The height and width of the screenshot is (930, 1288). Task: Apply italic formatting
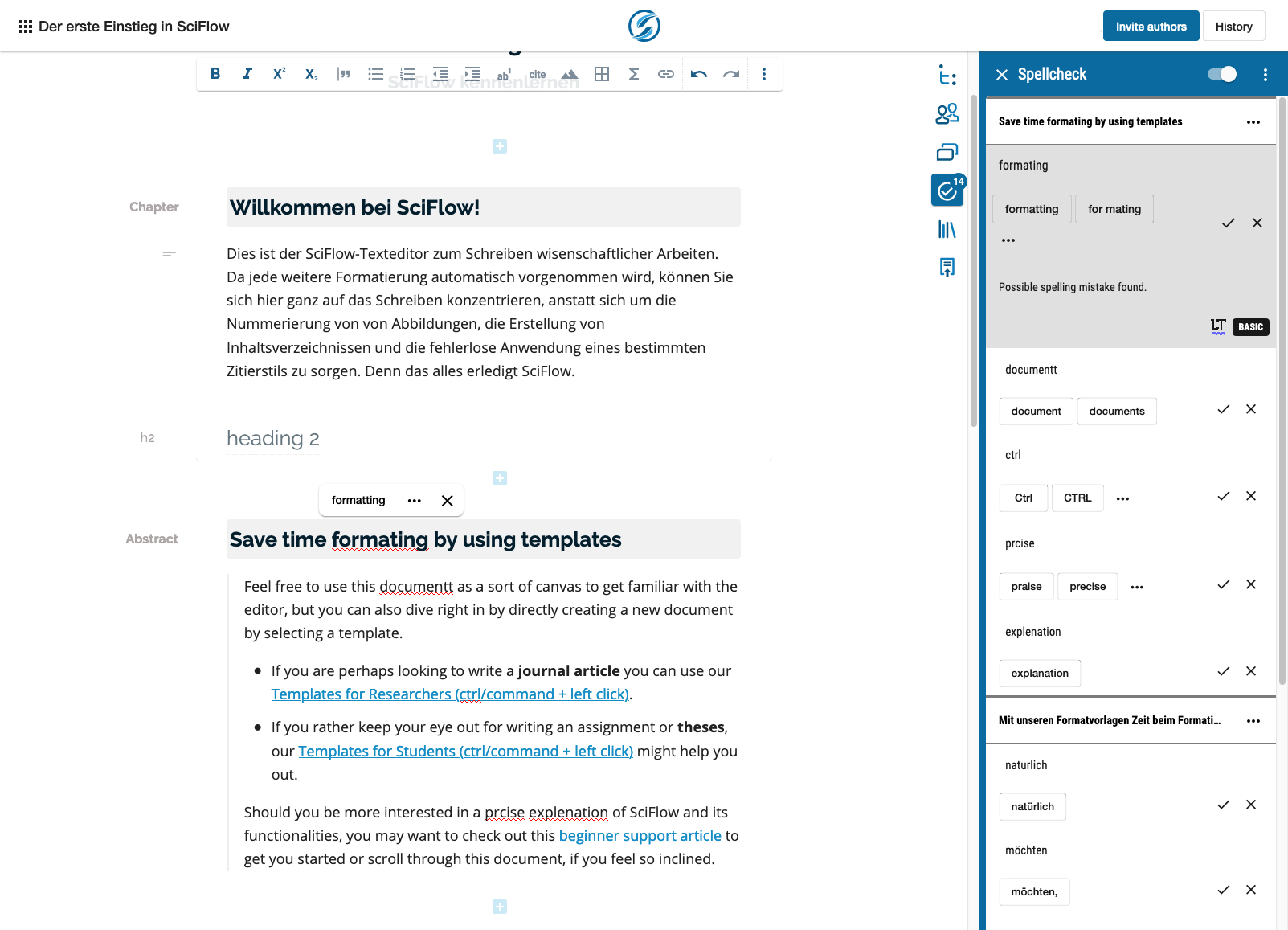click(247, 73)
